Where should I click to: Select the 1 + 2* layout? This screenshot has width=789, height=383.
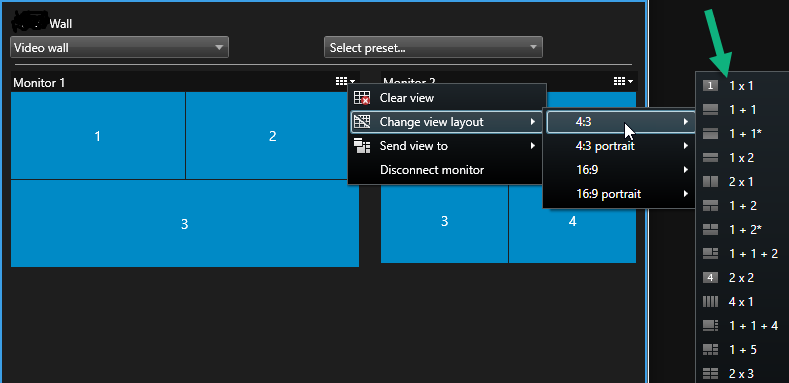(x=743, y=229)
